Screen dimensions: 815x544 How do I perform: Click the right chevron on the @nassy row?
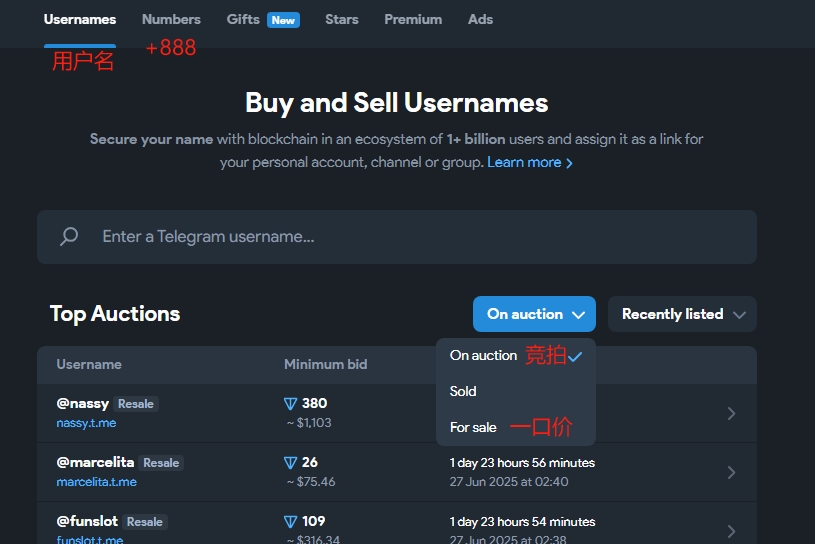click(731, 414)
